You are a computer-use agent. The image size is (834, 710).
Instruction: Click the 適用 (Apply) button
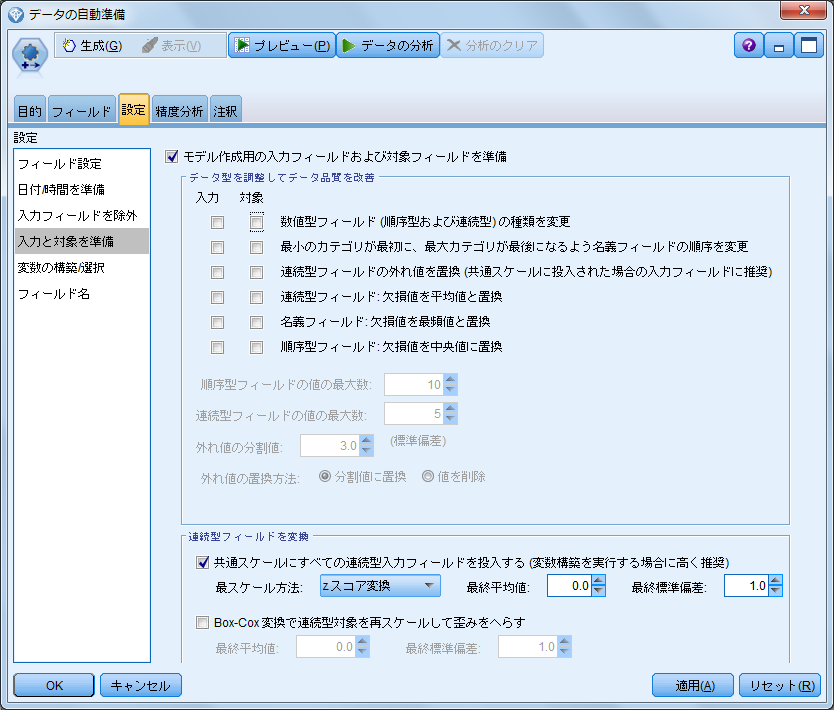tap(692, 685)
